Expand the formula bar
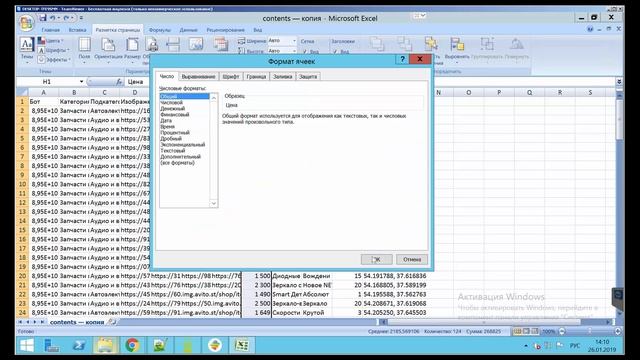 [x=619, y=82]
